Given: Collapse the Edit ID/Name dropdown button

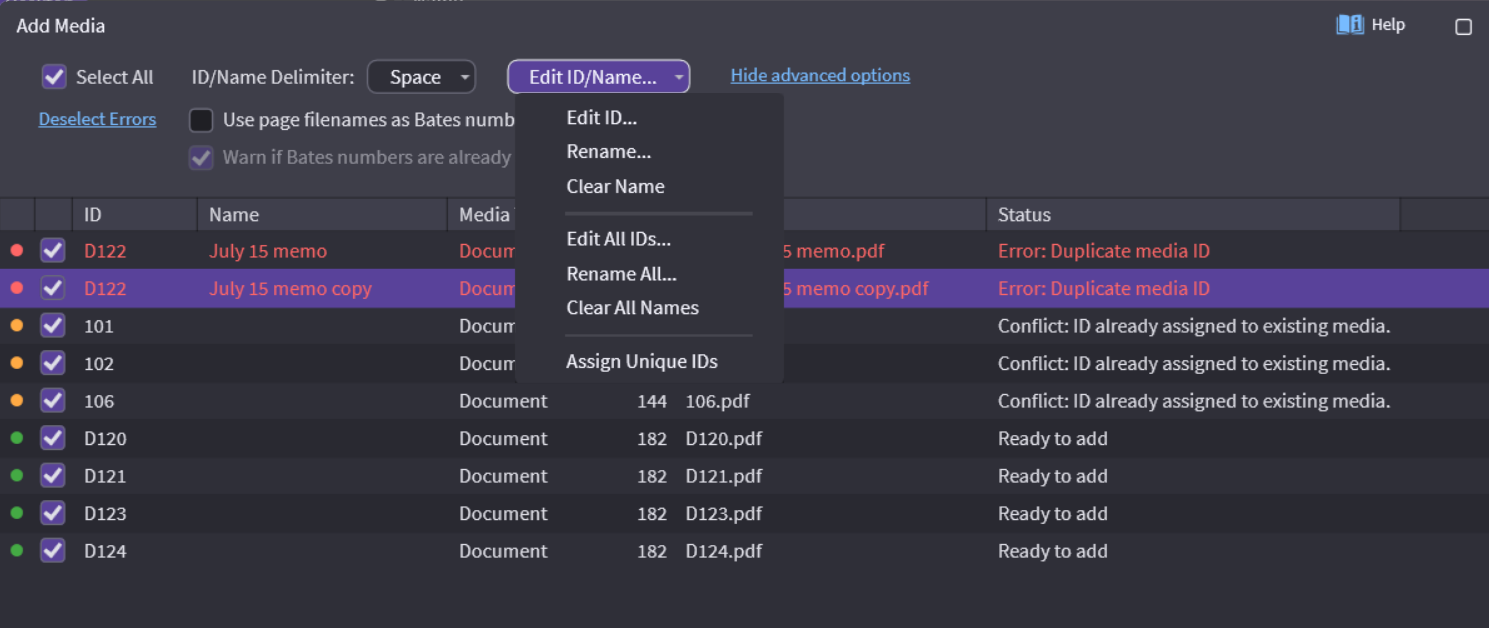Looking at the screenshot, I should pos(598,77).
